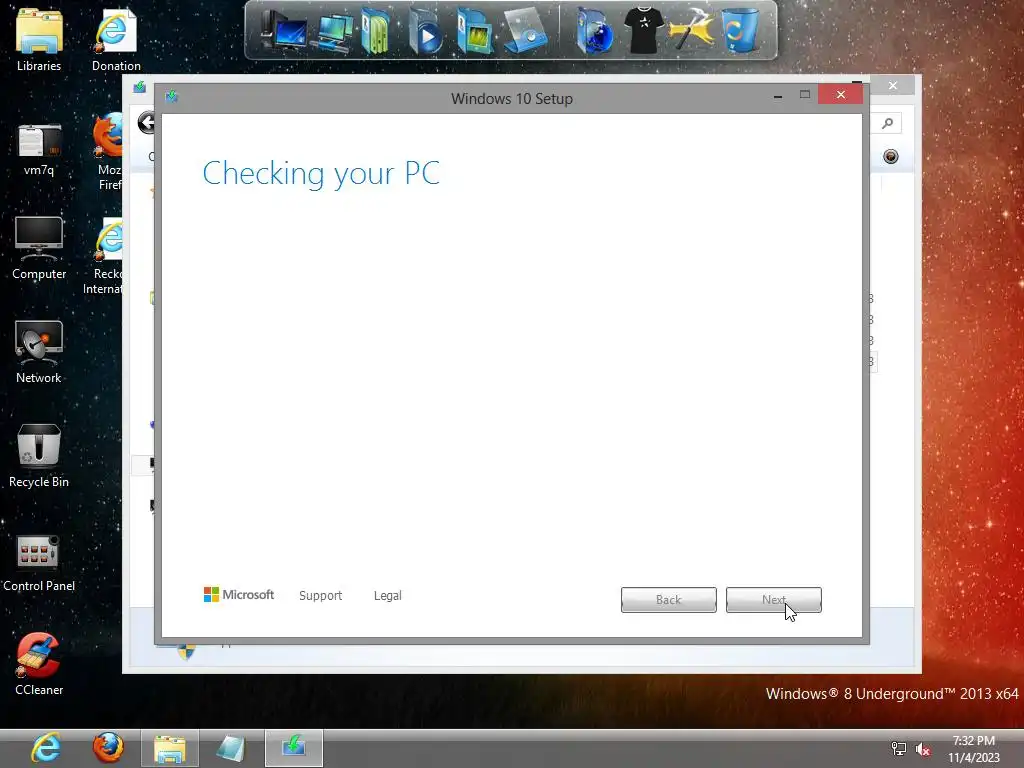Click the round dark button below background search
The image size is (1024, 768).
(x=891, y=156)
